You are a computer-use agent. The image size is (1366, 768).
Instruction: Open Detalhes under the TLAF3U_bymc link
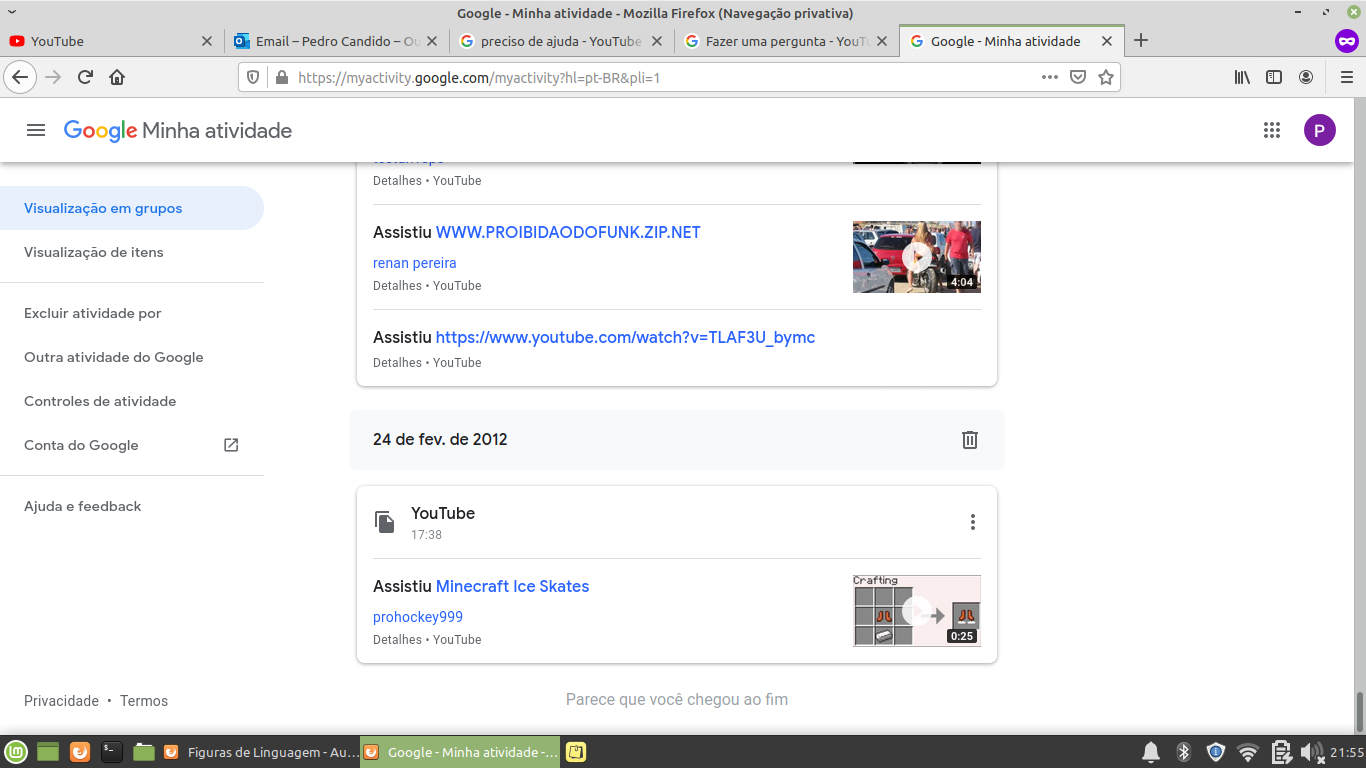pyautogui.click(x=397, y=363)
